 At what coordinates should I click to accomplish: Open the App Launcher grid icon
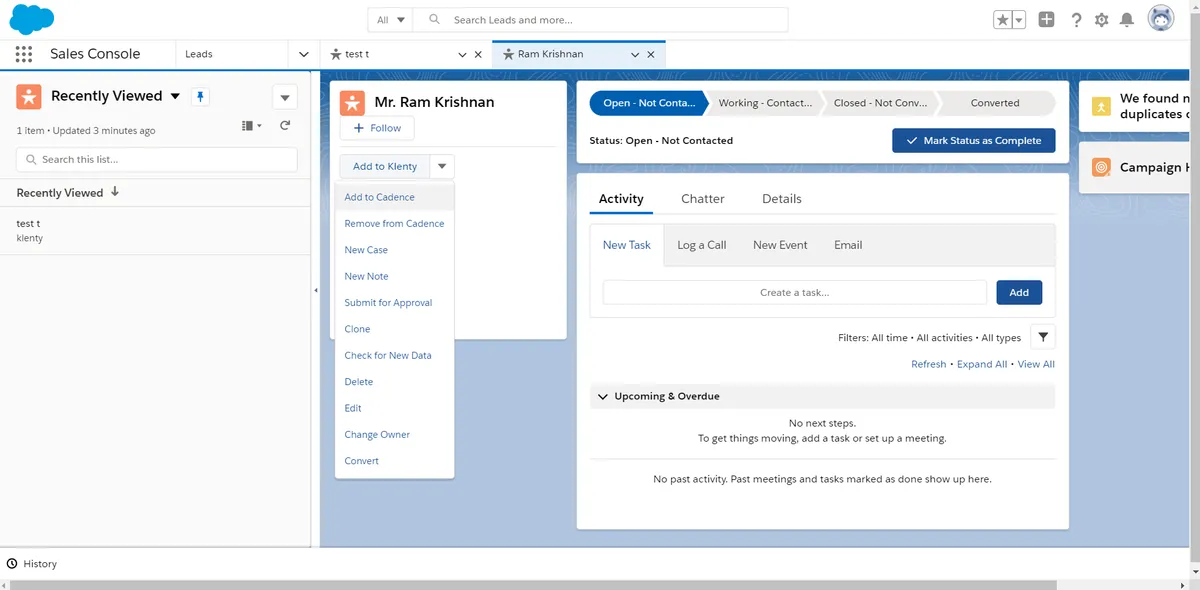[x=24, y=54]
